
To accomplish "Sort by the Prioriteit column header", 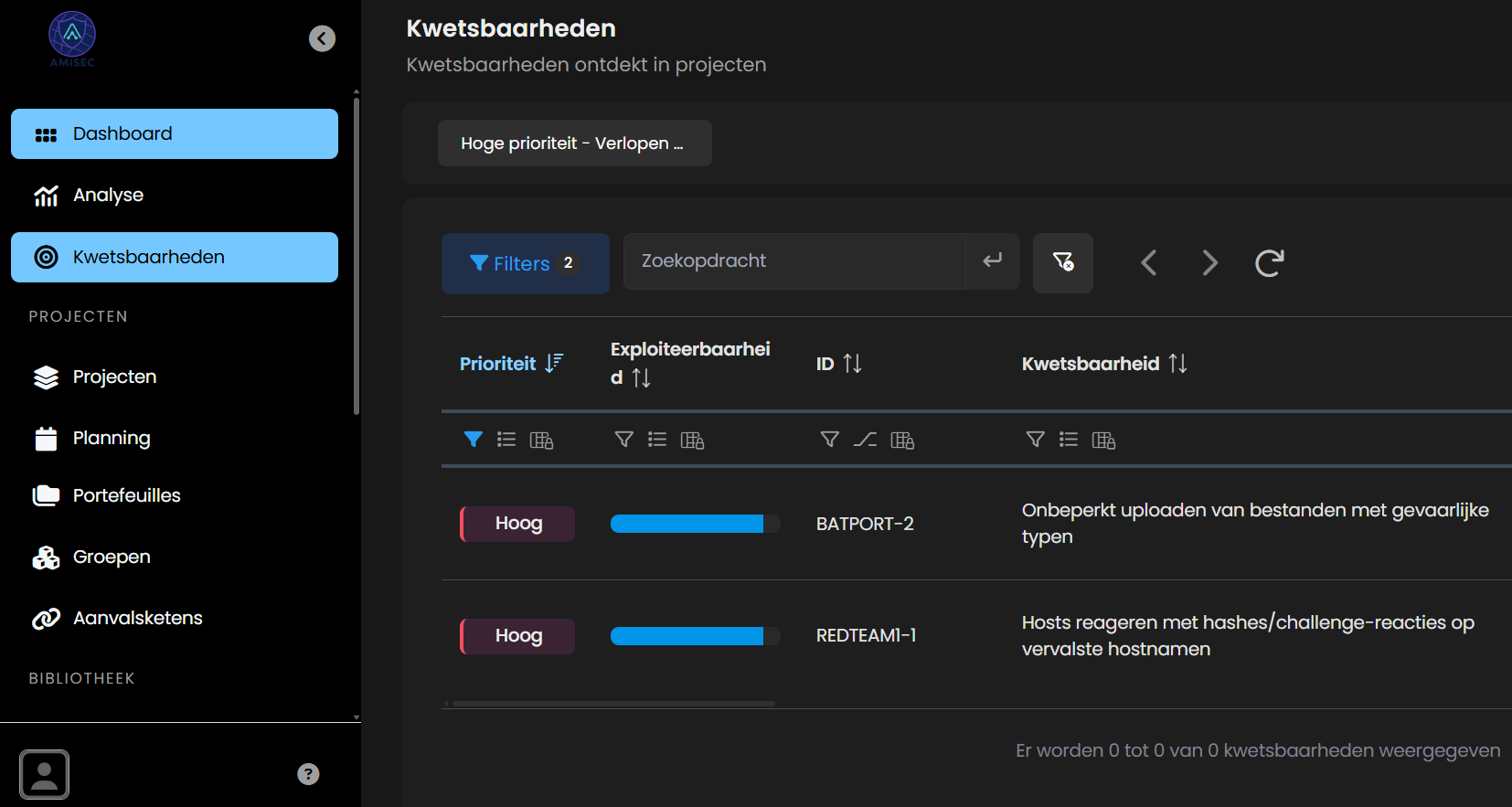I will click(498, 364).
